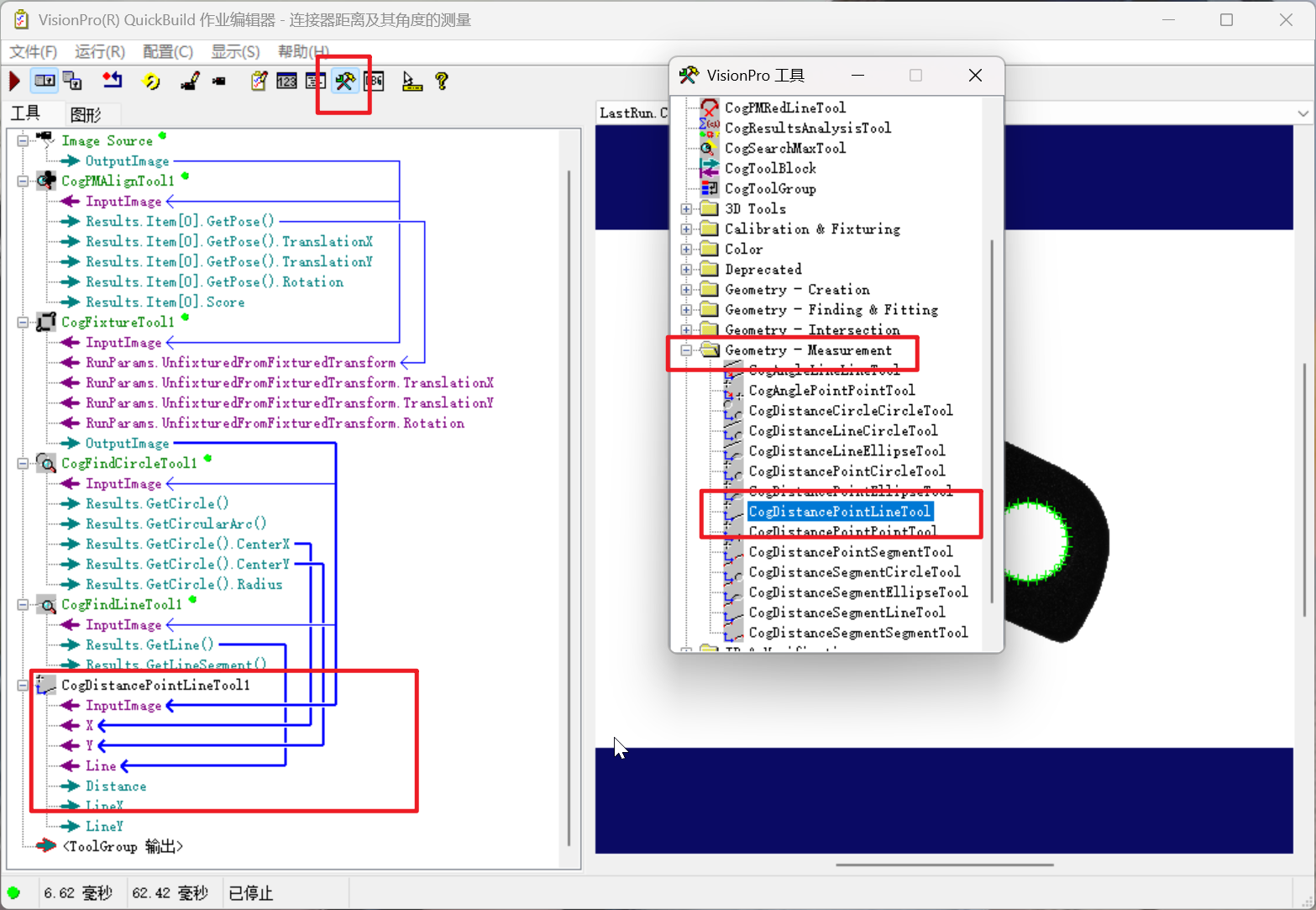Open the VisionPro tools hammer-and-wrench icon
The image size is (1316, 910).
click(345, 81)
